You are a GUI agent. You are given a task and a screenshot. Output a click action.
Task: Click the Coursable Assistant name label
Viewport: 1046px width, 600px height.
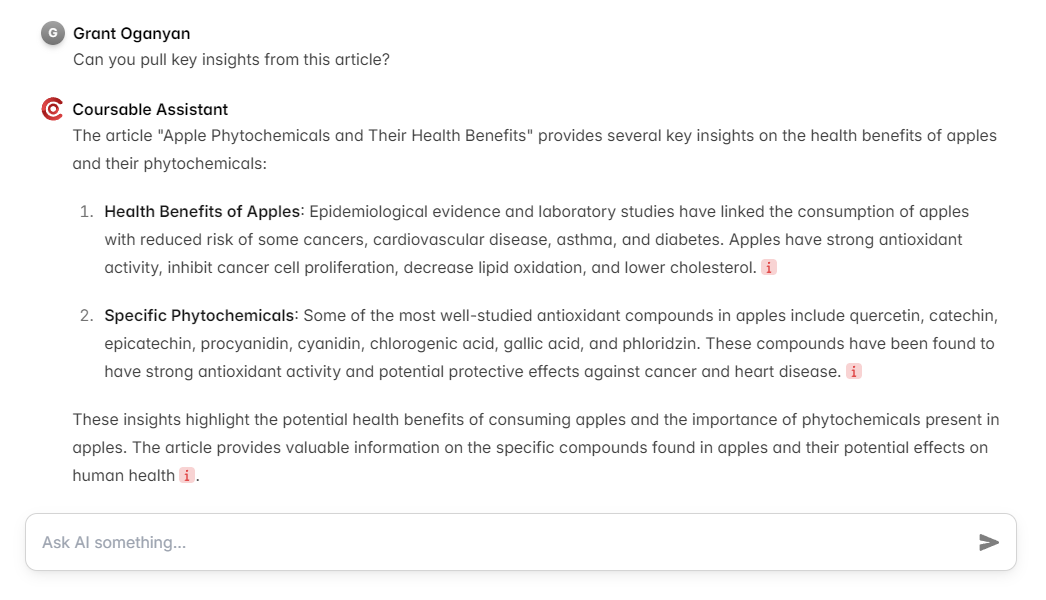[150, 109]
